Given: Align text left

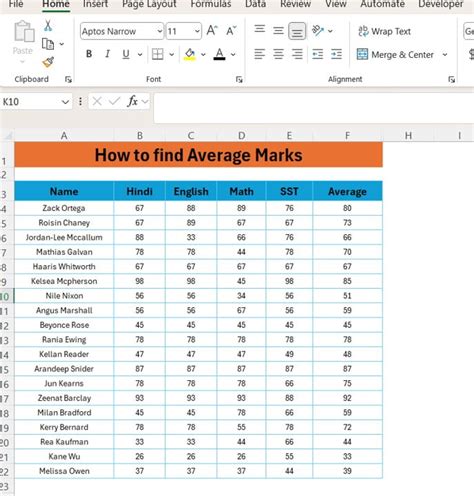Looking at the screenshot, I should (260, 54).
